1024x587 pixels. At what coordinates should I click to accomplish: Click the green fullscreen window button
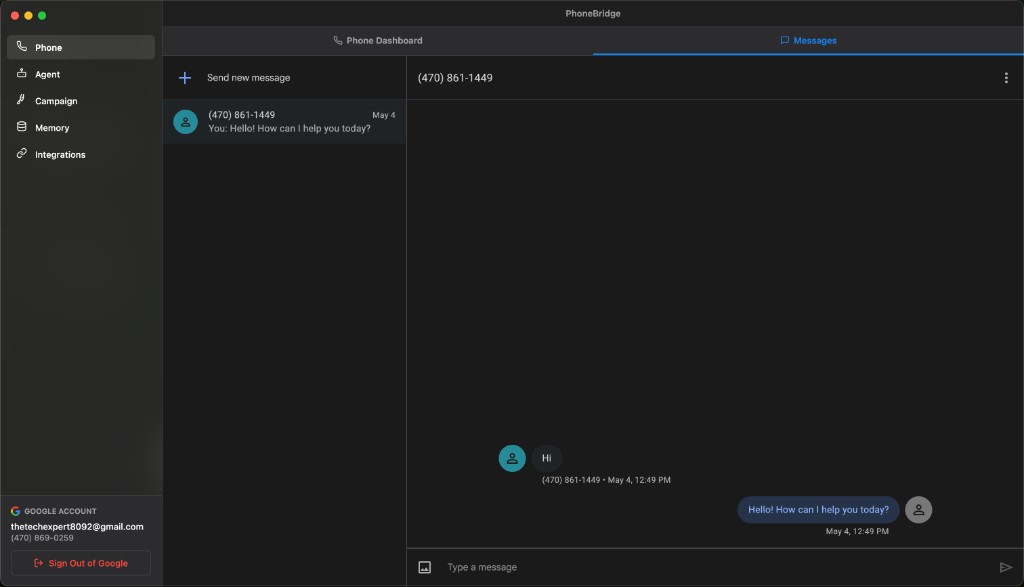point(42,15)
